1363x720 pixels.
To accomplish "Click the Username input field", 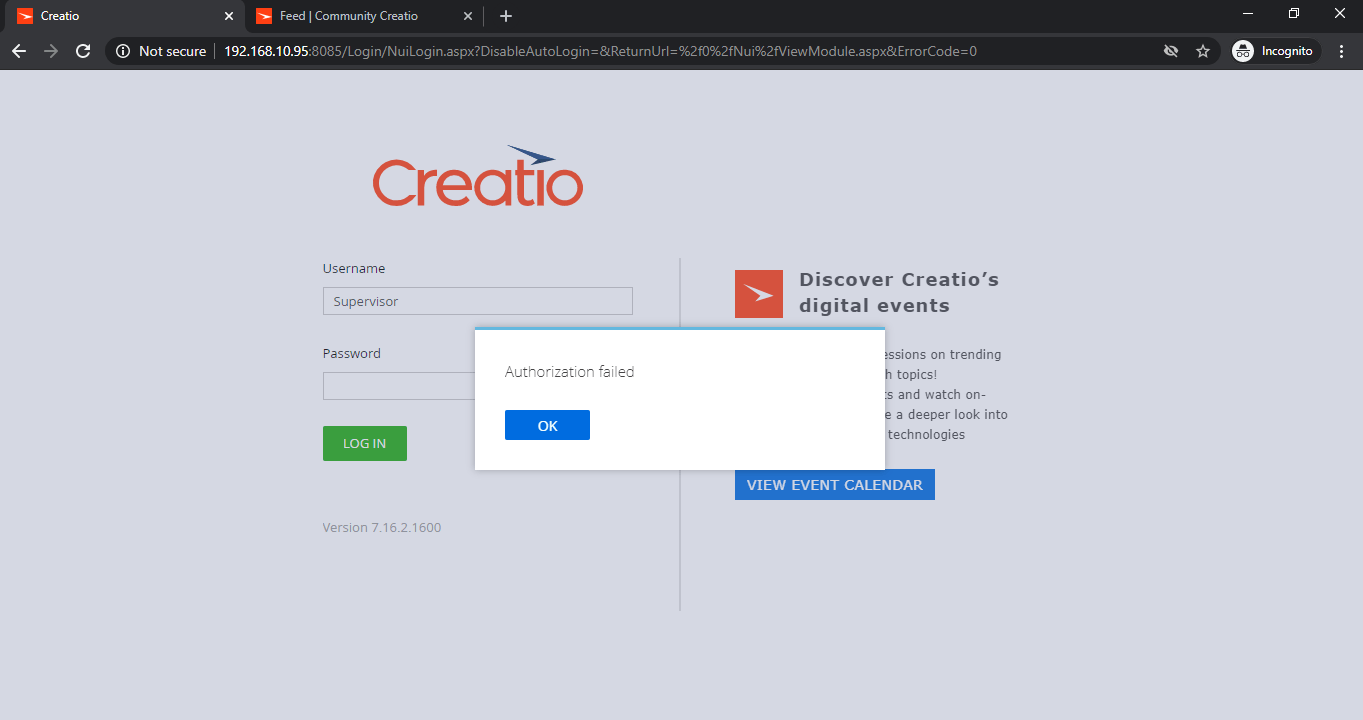I will coord(477,300).
